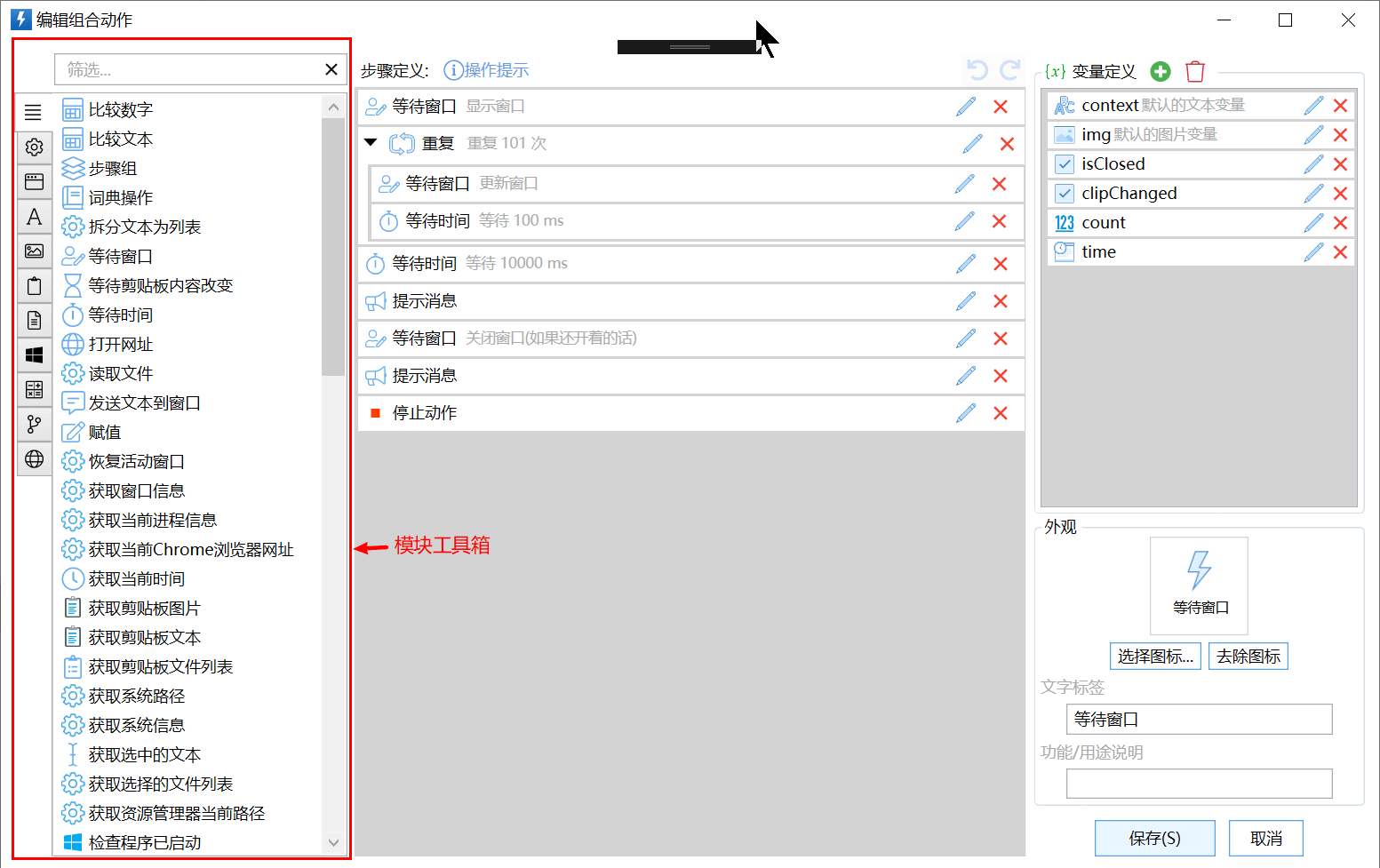The height and width of the screenshot is (868, 1380).
Task: Select the 获取当前Chrome浏览器网址 module
Action: [x=178, y=550]
